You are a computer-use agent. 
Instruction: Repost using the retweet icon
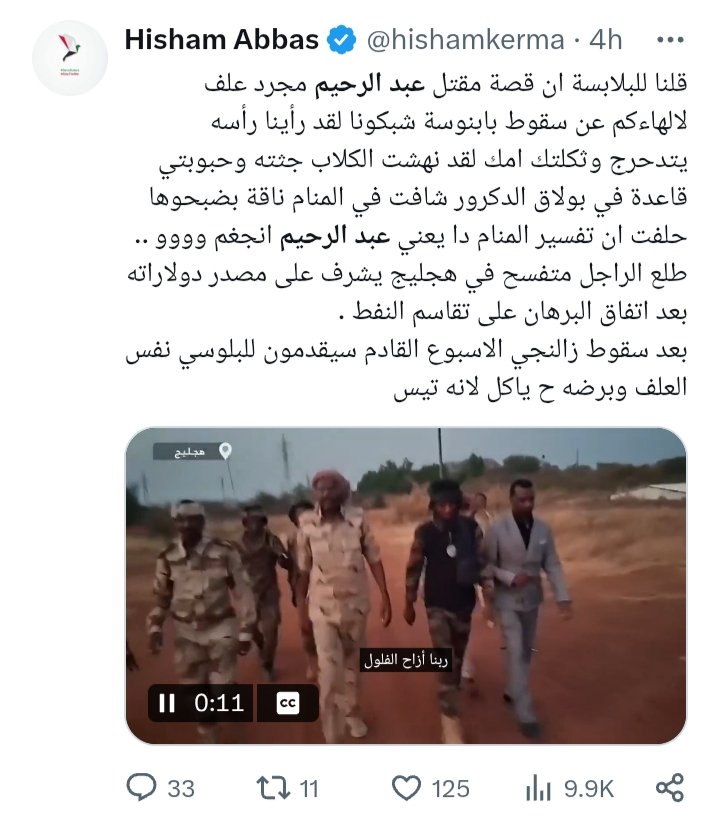tap(273, 788)
